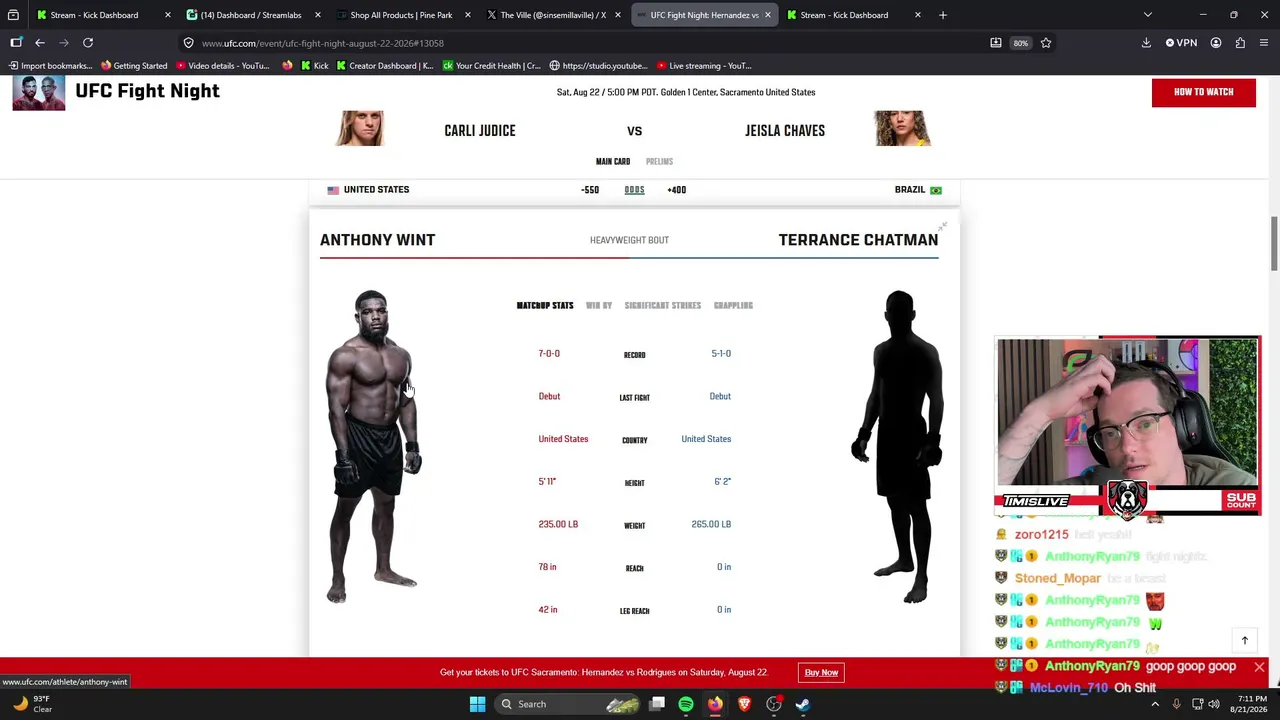Open Import bookmarks bookmark
Screen dimensions: 1280x720
[50, 66]
